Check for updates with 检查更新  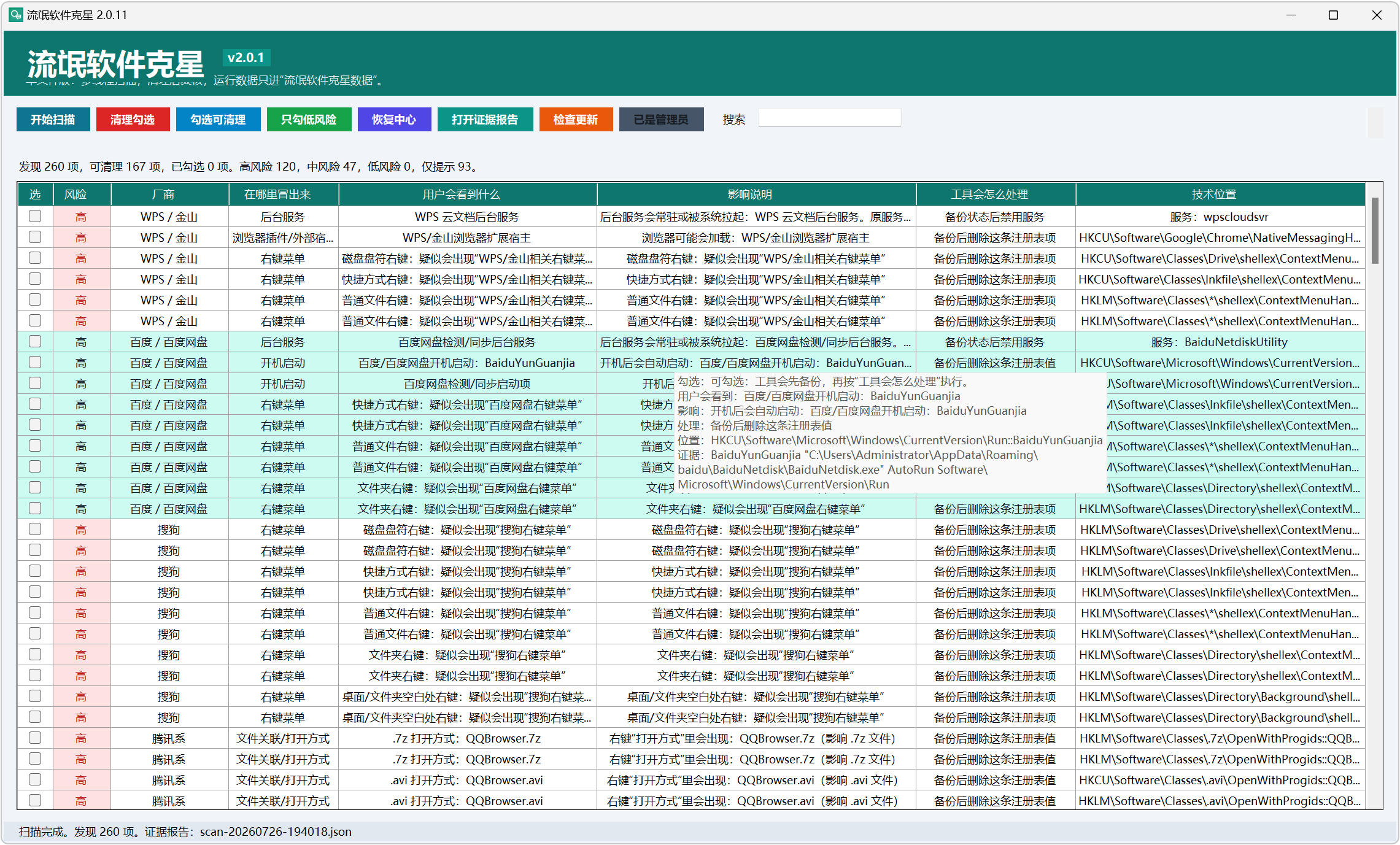click(576, 120)
